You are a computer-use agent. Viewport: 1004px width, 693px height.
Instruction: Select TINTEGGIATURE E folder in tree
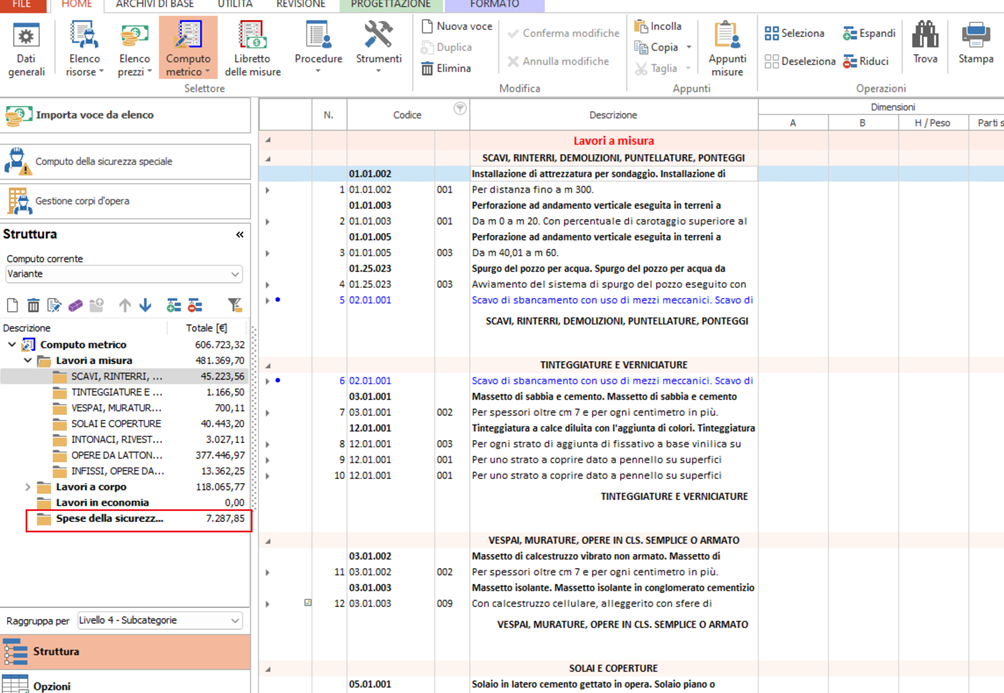pos(117,392)
